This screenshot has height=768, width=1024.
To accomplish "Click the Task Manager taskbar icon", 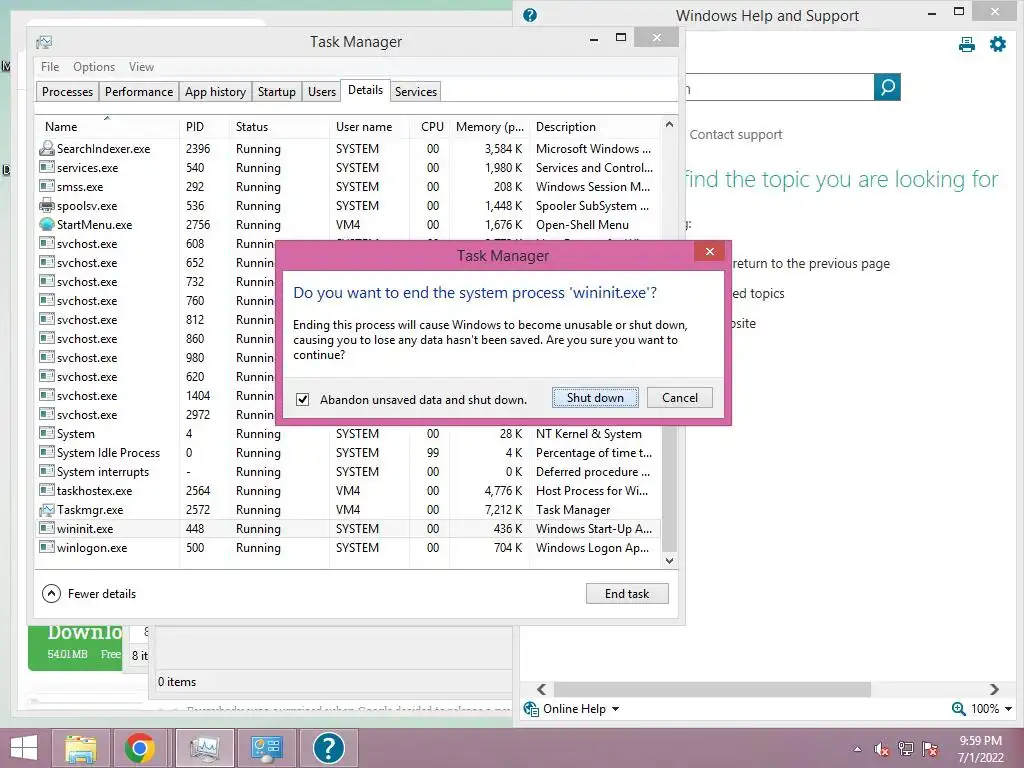I will pyautogui.click(x=204, y=748).
